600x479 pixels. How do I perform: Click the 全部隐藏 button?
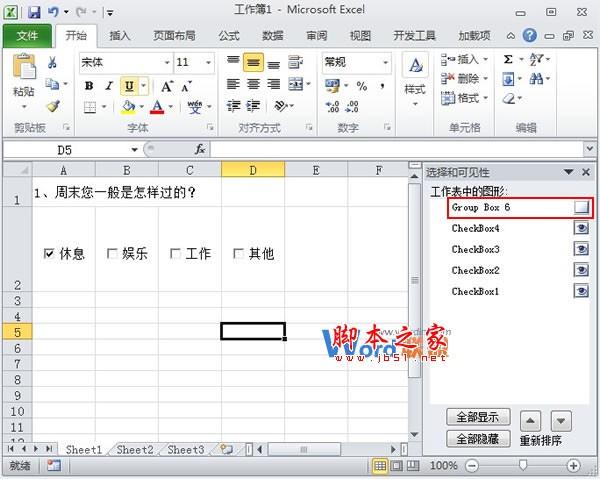(x=479, y=438)
